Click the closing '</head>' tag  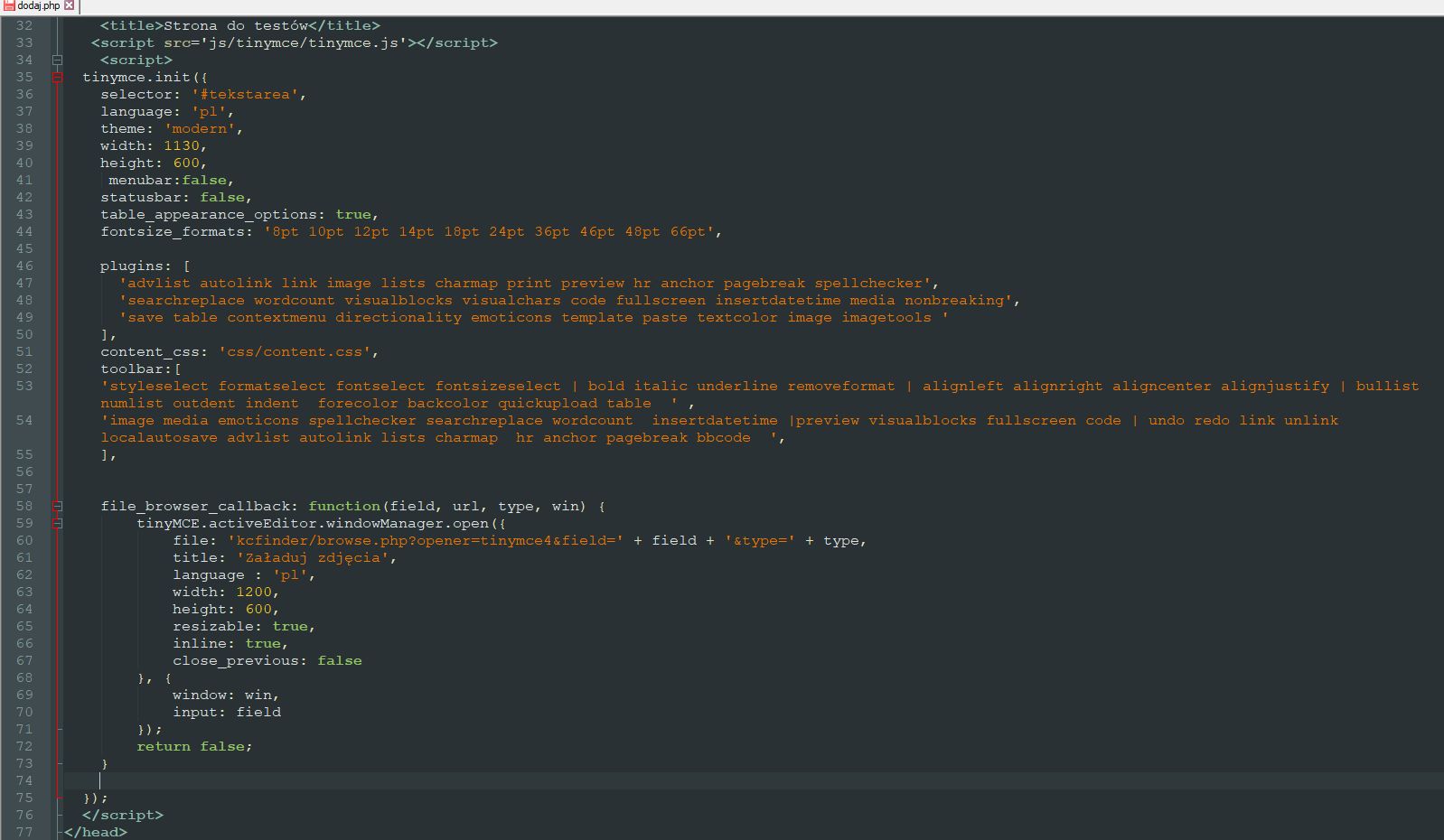tap(96, 833)
